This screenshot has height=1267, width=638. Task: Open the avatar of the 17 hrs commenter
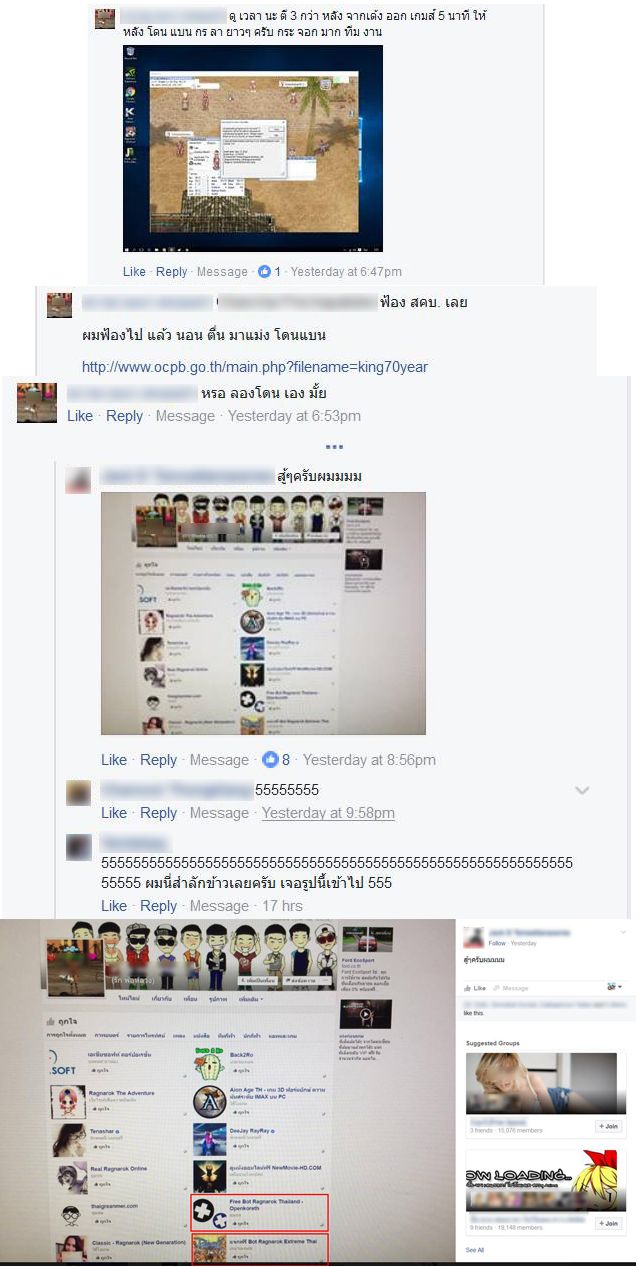click(79, 848)
